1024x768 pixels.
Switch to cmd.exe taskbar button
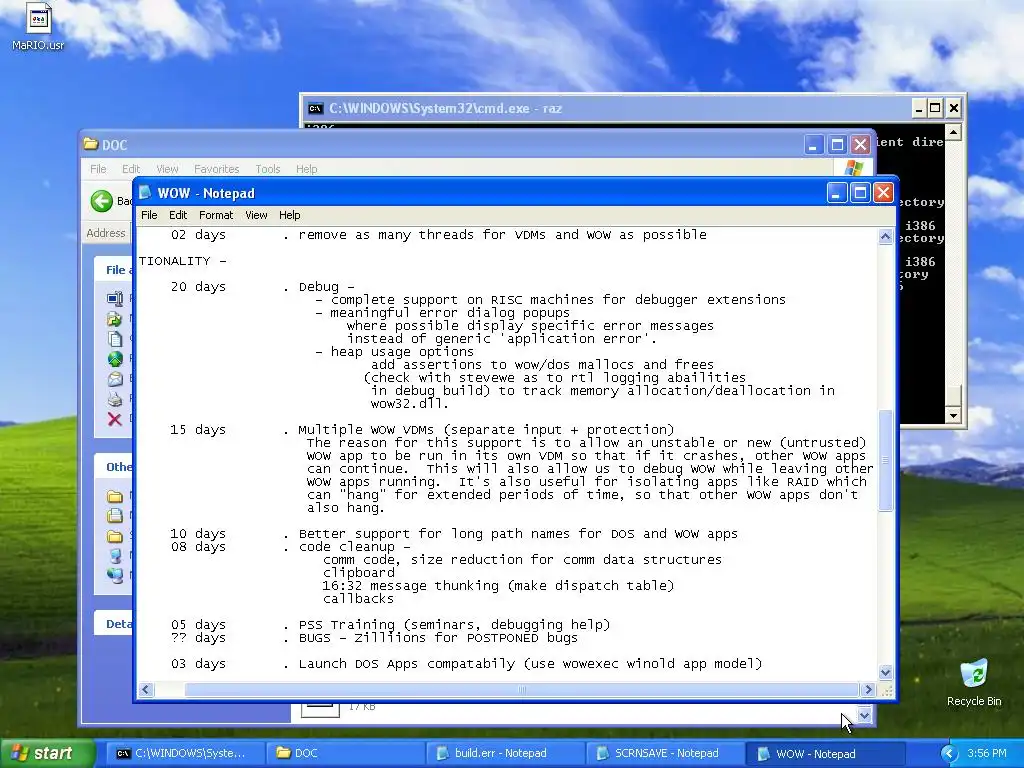[x=186, y=753]
